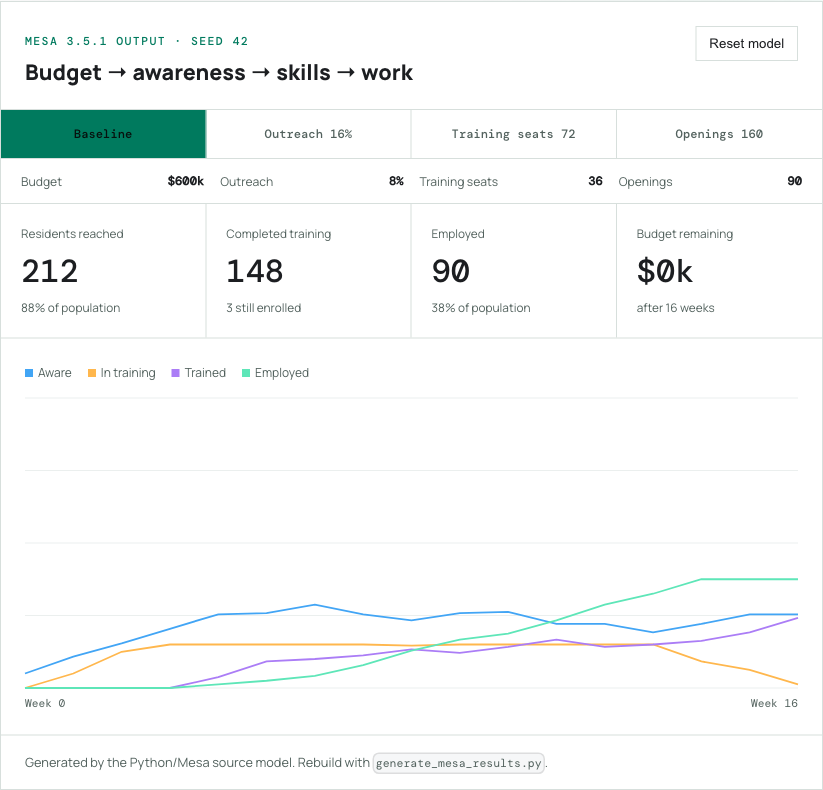Click the generate_mesa_results.py code snippet

coord(459,763)
